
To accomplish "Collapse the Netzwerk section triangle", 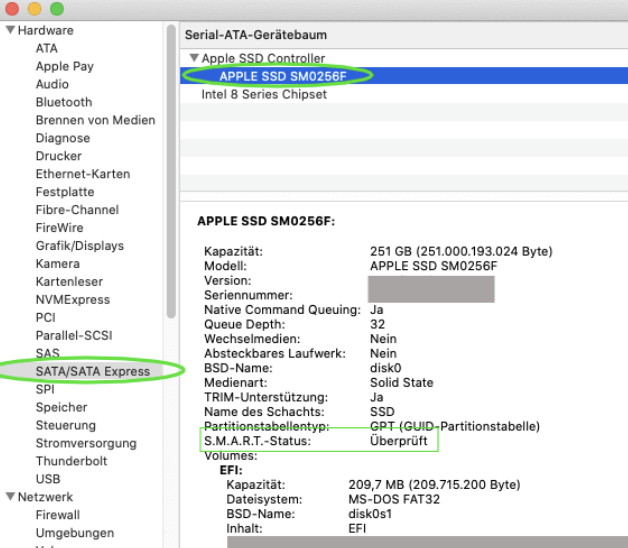I will [10, 497].
